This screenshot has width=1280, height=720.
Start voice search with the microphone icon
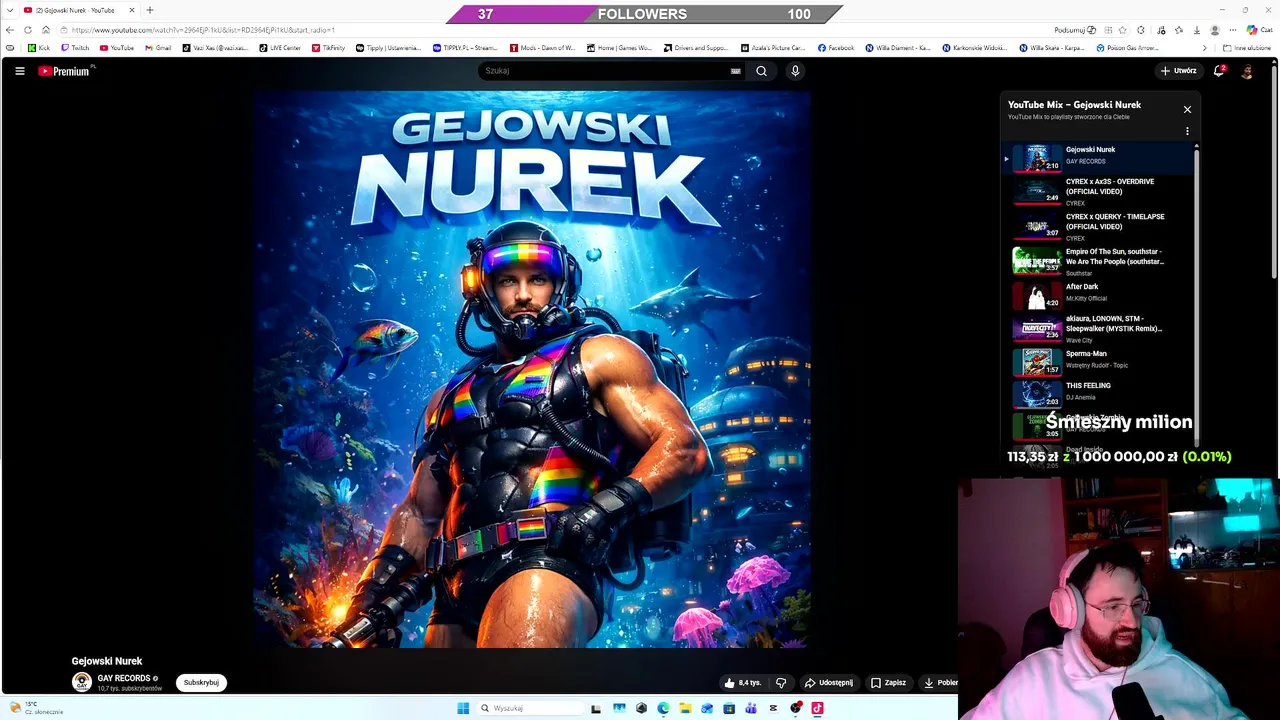point(795,71)
